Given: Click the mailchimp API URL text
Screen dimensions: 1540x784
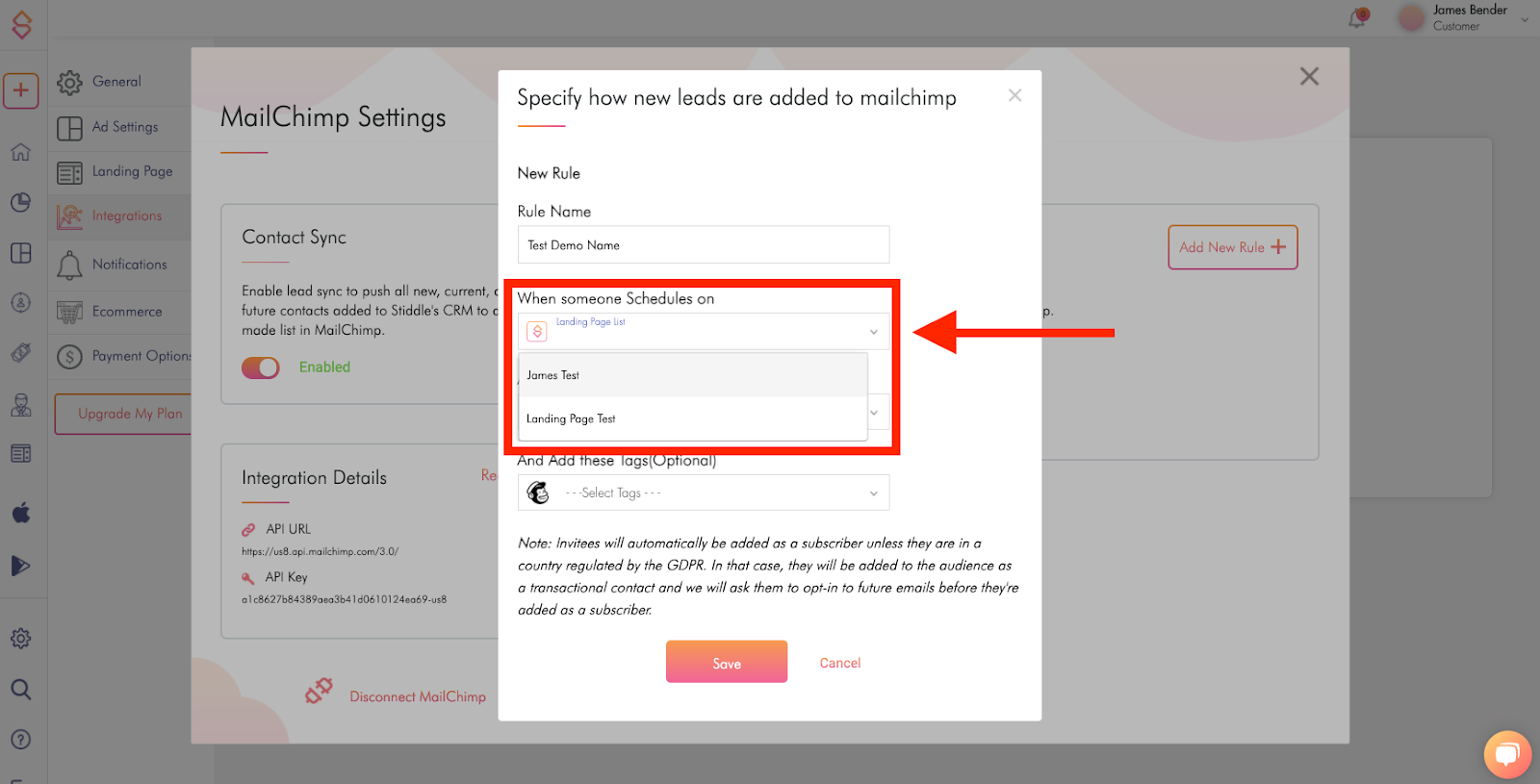Looking at the screenshot, I should [x=320, y=552].
